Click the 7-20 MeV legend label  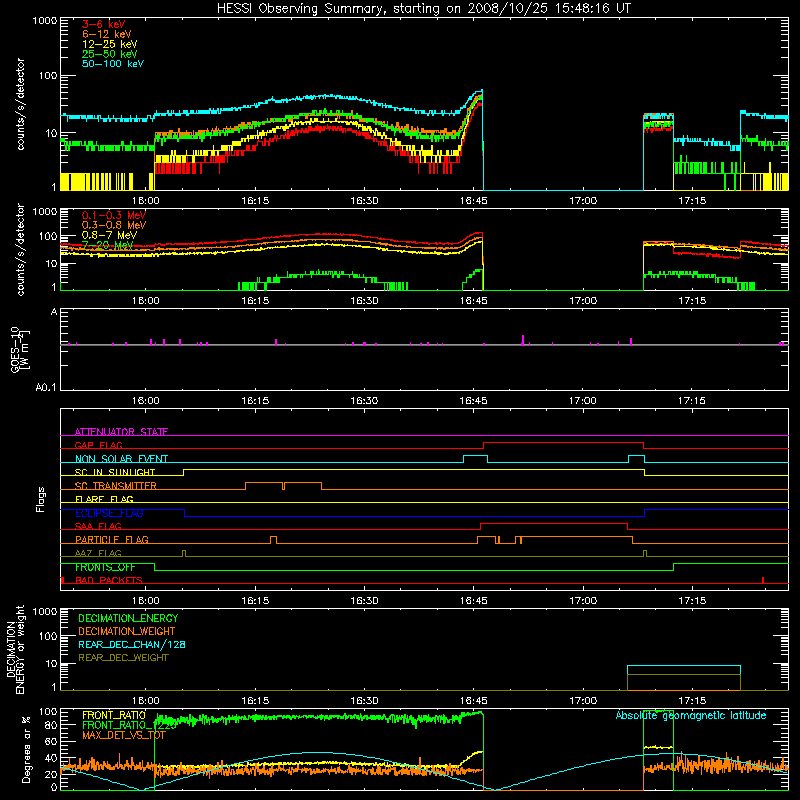pos(108,245)
